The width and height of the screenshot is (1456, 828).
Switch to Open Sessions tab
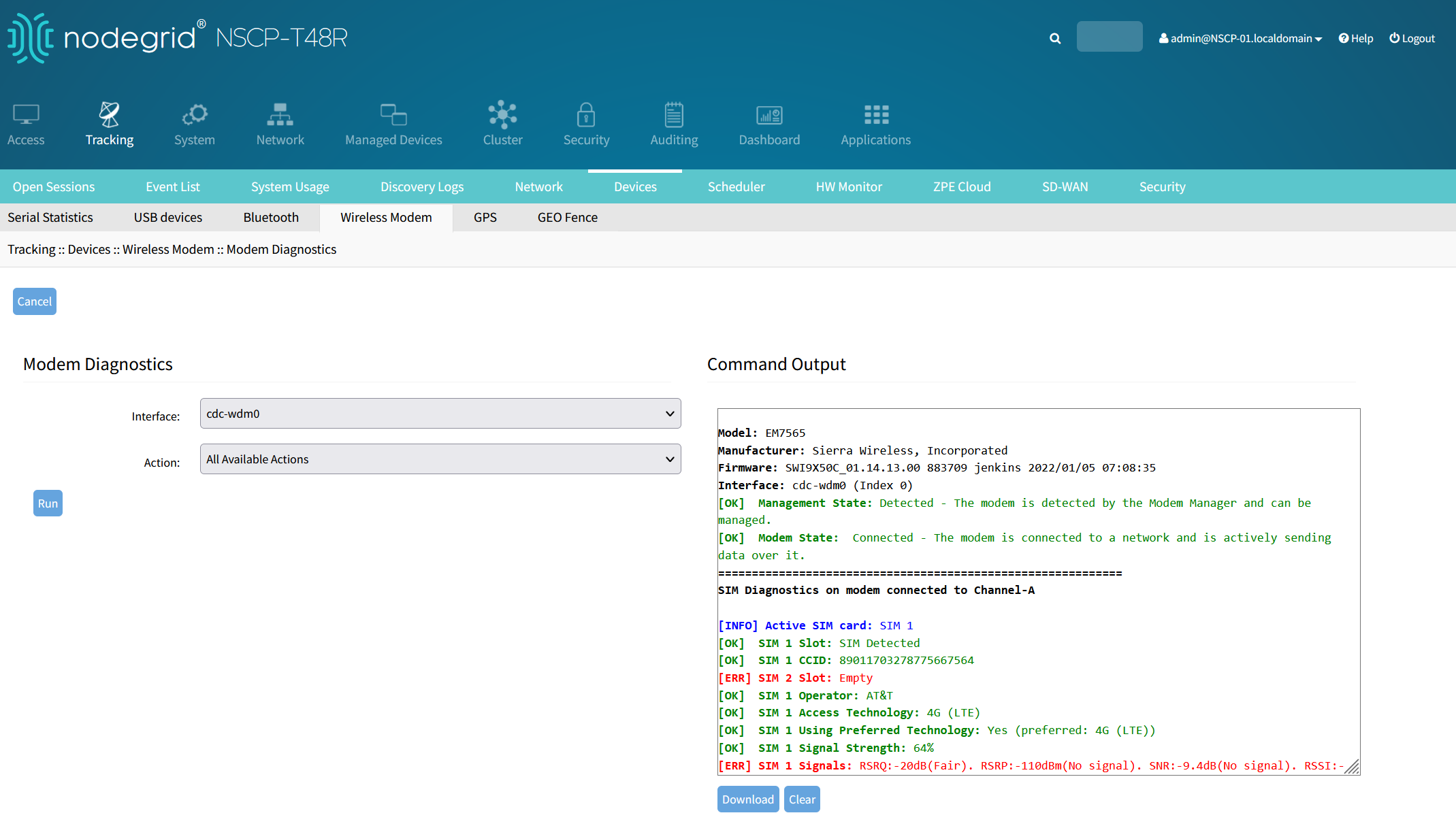click(54, 186)
